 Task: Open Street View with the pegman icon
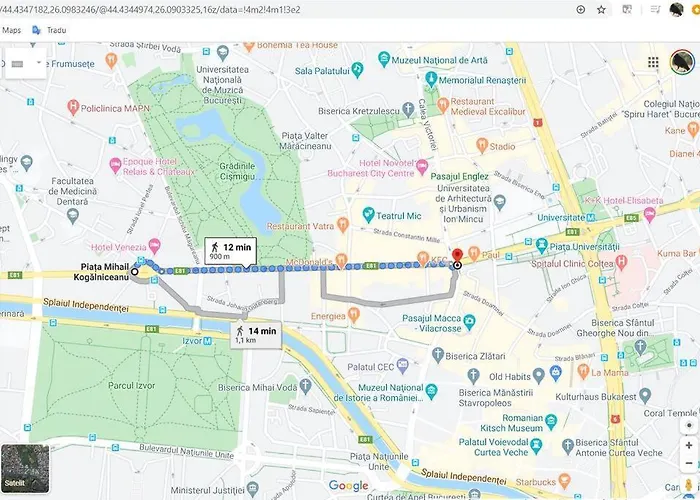tap(689, 486)
